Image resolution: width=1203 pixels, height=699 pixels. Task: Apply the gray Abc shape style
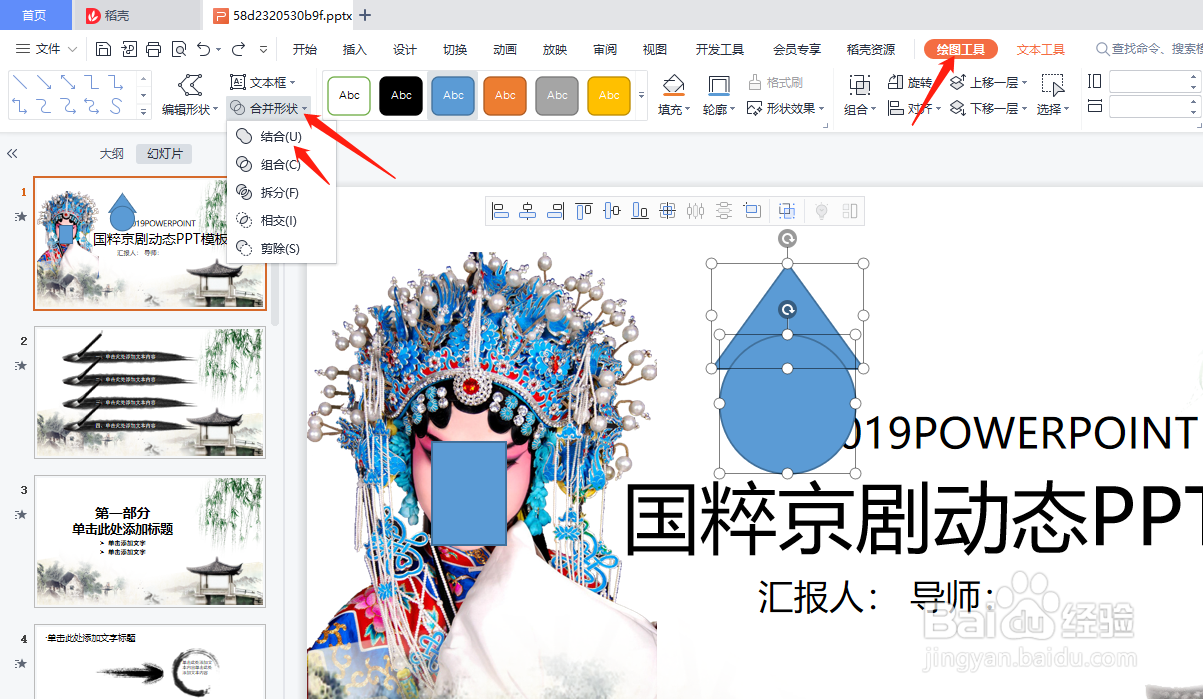(557, 95)
